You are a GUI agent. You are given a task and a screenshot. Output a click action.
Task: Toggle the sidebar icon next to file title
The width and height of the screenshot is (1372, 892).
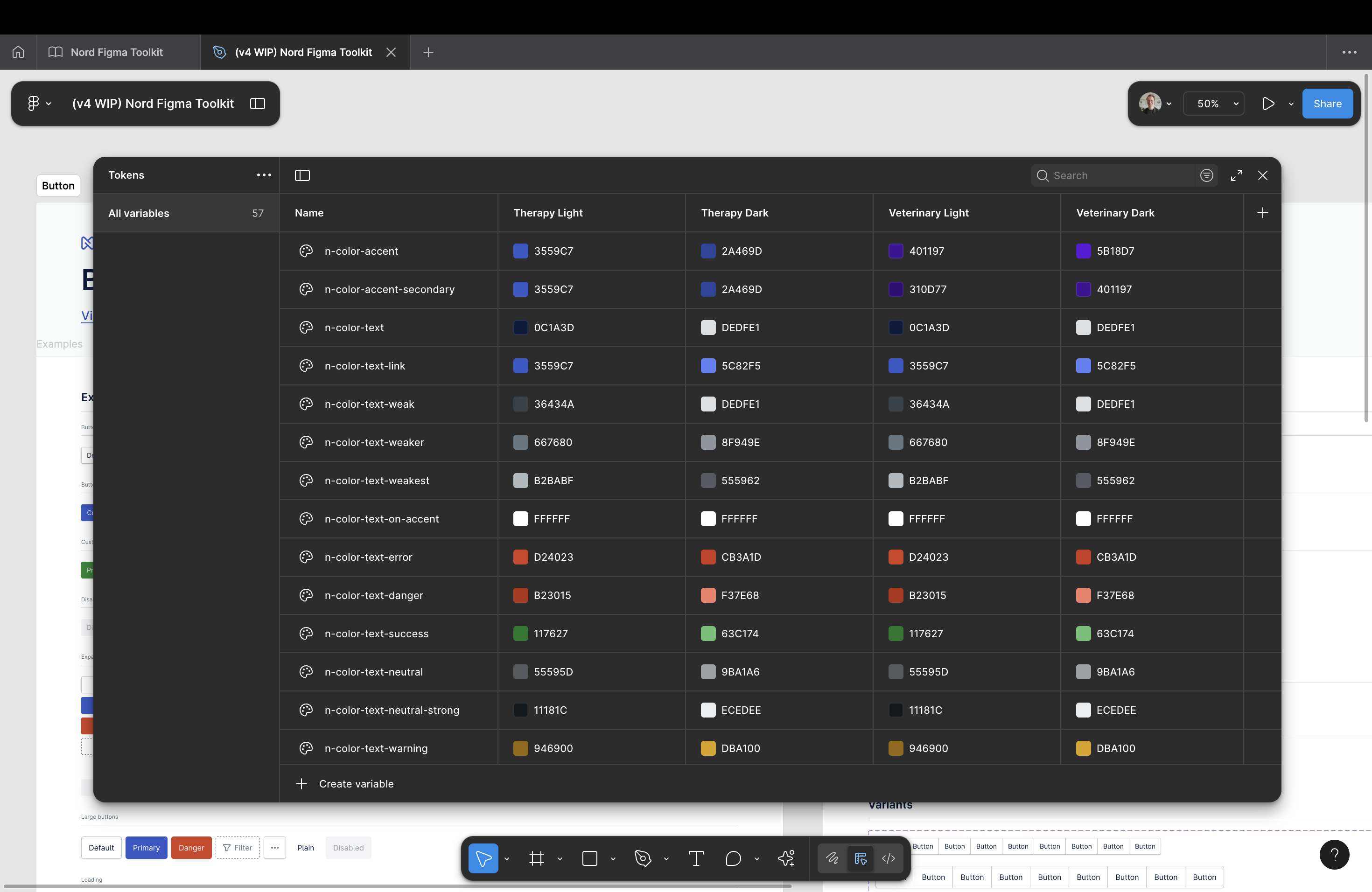257,103
